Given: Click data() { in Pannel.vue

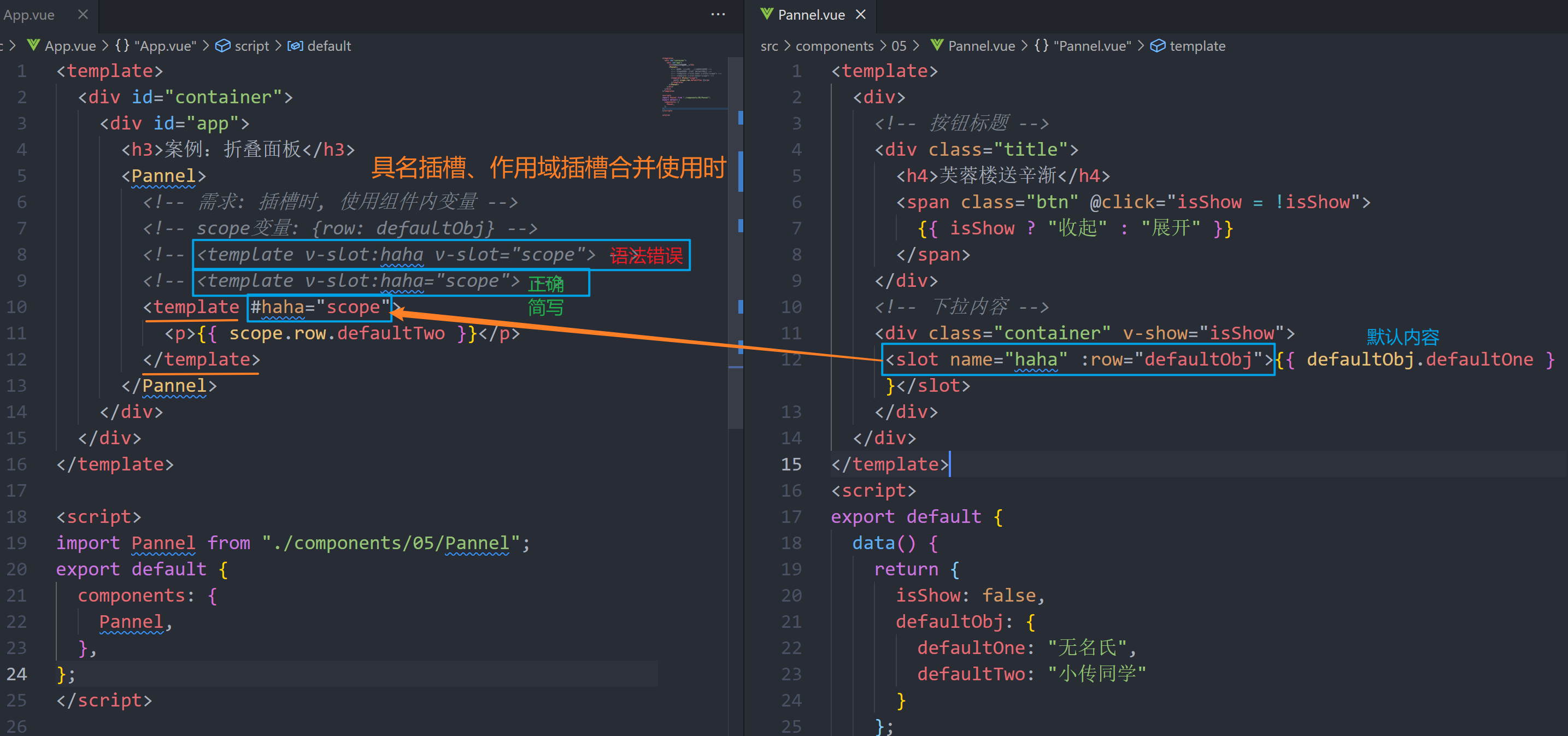Looking at the screenshot, I should click(895, 543).
